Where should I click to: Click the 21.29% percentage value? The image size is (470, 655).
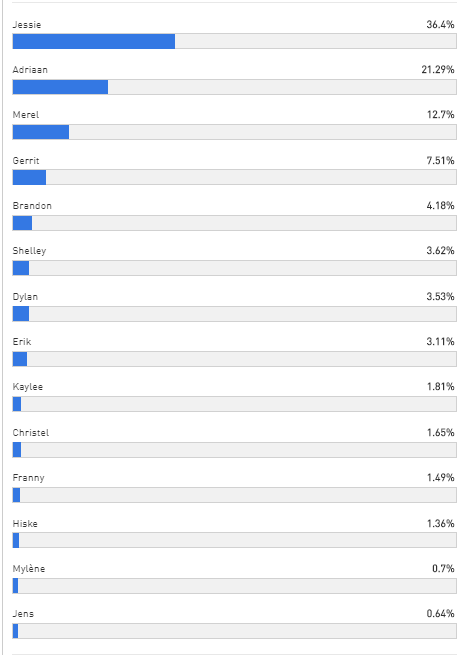(438, 70)
